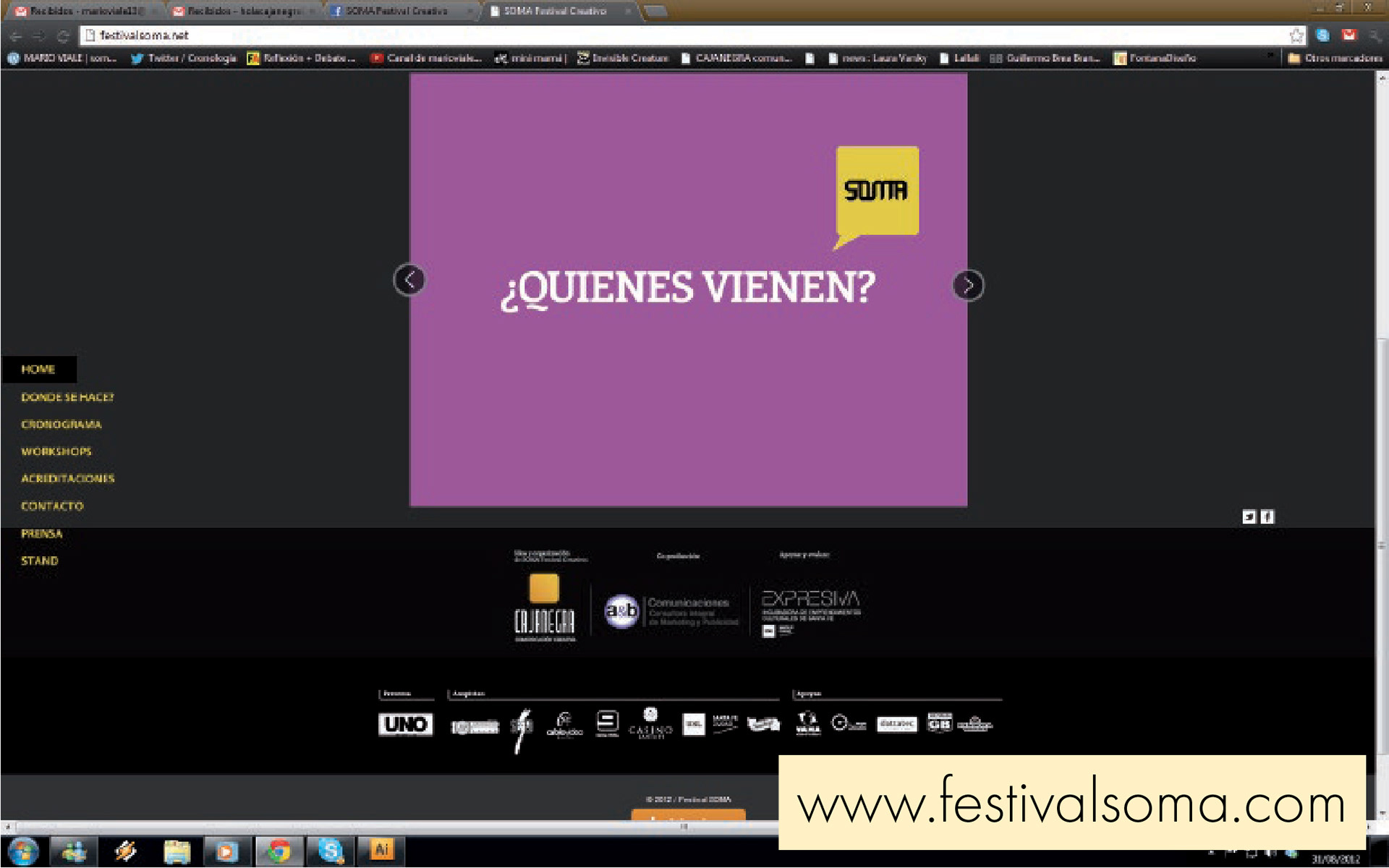
Task: Open the Facebook social icon
Action: [1267, 516]
